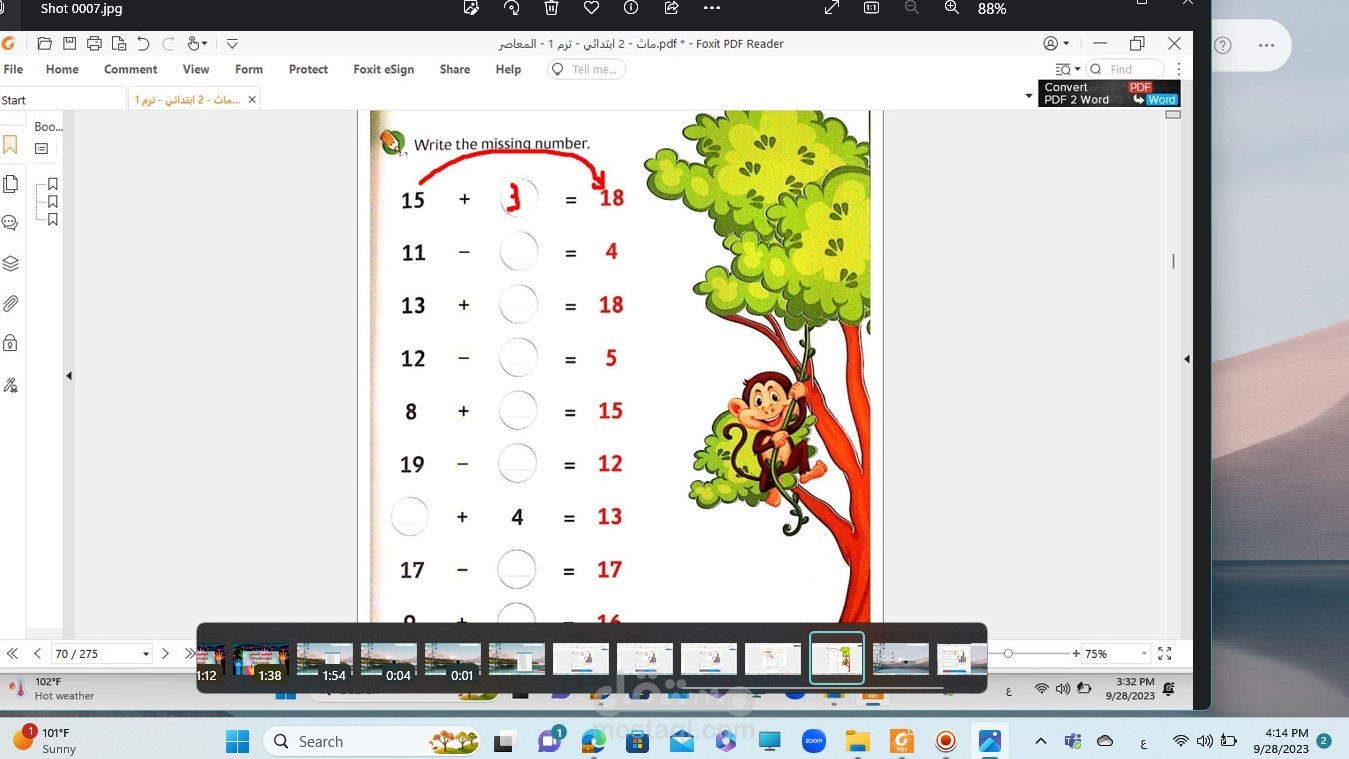Go to next page with right arrow
This screenshot has width=1349, height=759.
[166, 653]
